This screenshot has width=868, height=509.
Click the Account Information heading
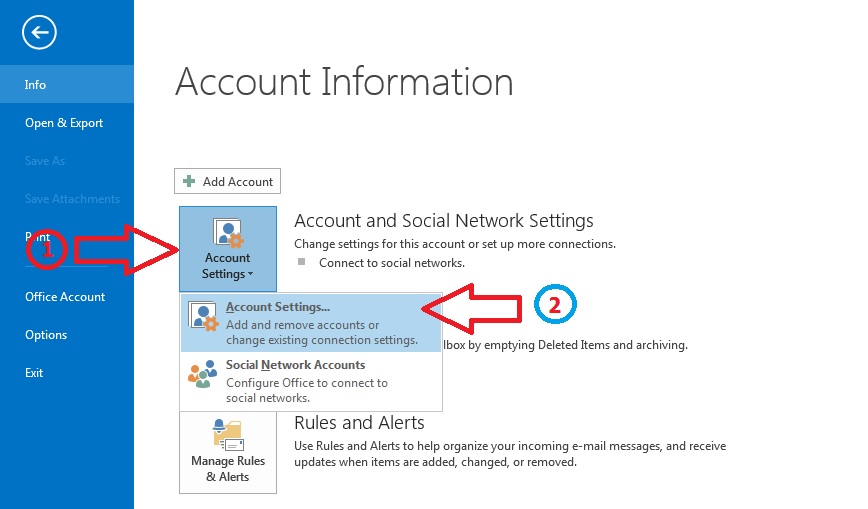click(x=344, y=82)
